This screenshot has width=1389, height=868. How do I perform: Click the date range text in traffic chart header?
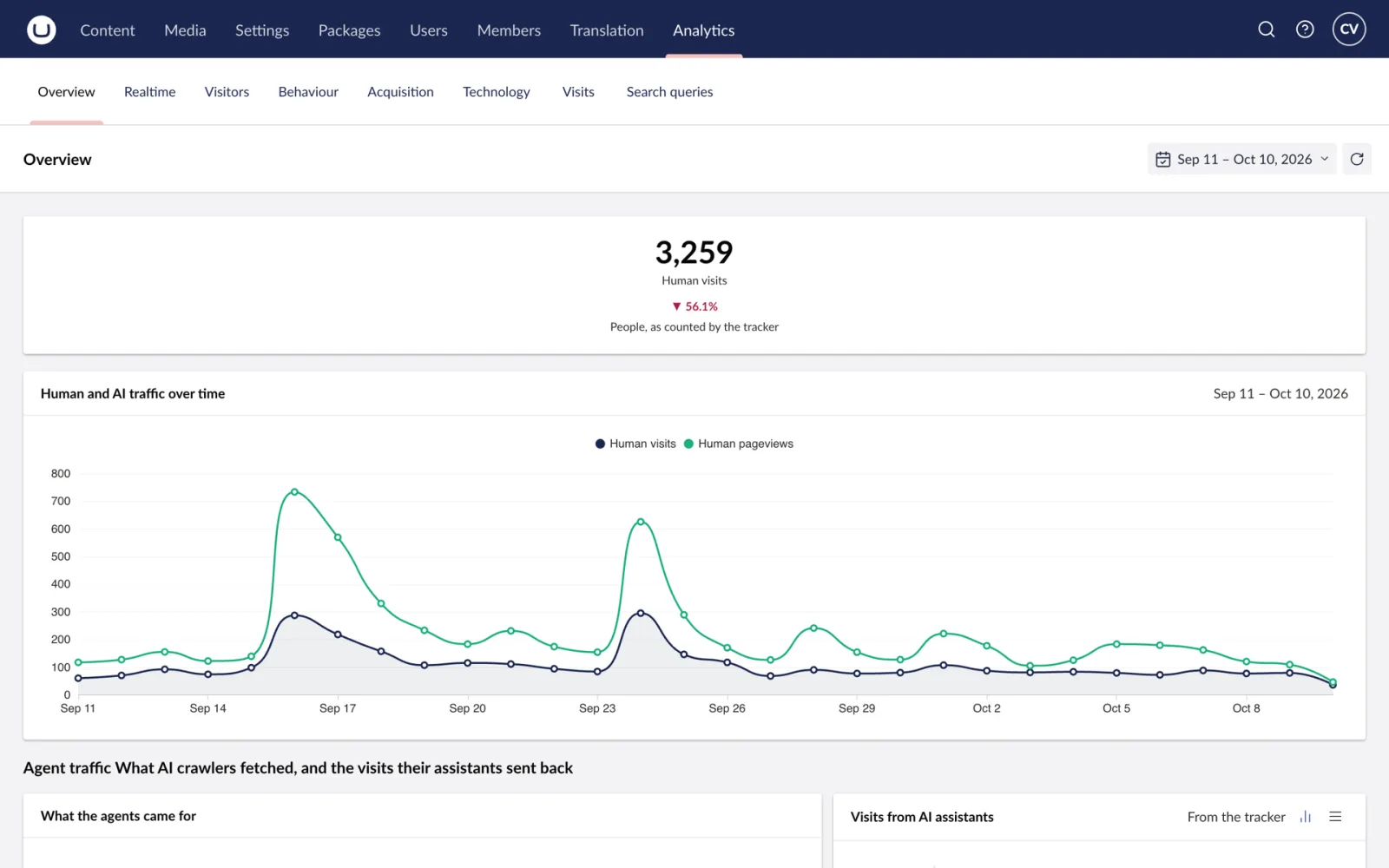point(1280,394)
